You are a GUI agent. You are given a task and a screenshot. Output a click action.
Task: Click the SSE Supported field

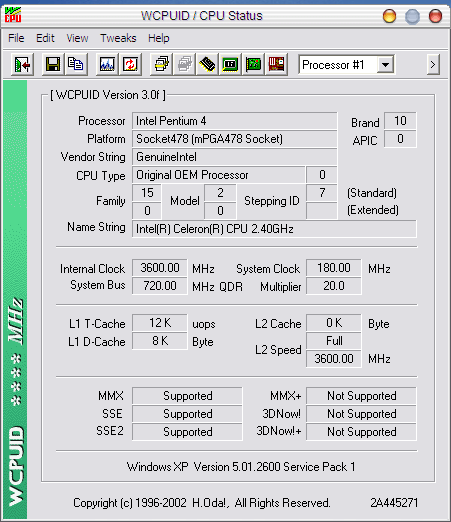[187, 414]
